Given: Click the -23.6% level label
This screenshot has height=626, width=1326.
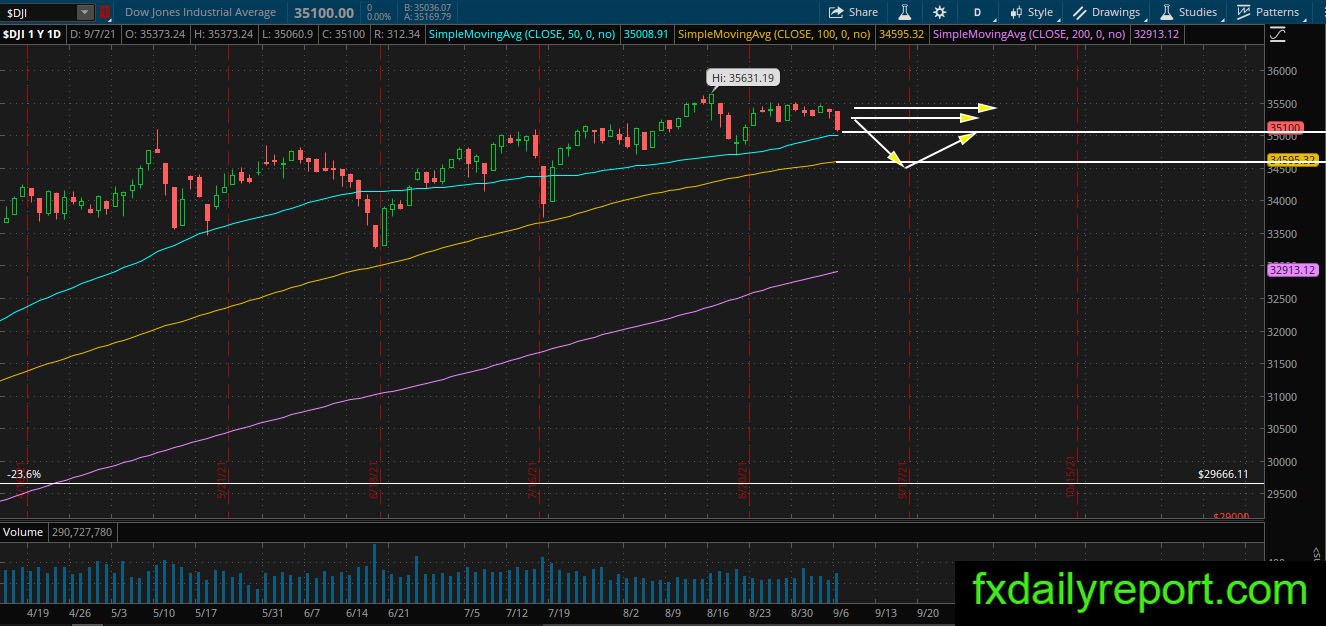Looking at the screenshot, I should (x=23, y=474).
